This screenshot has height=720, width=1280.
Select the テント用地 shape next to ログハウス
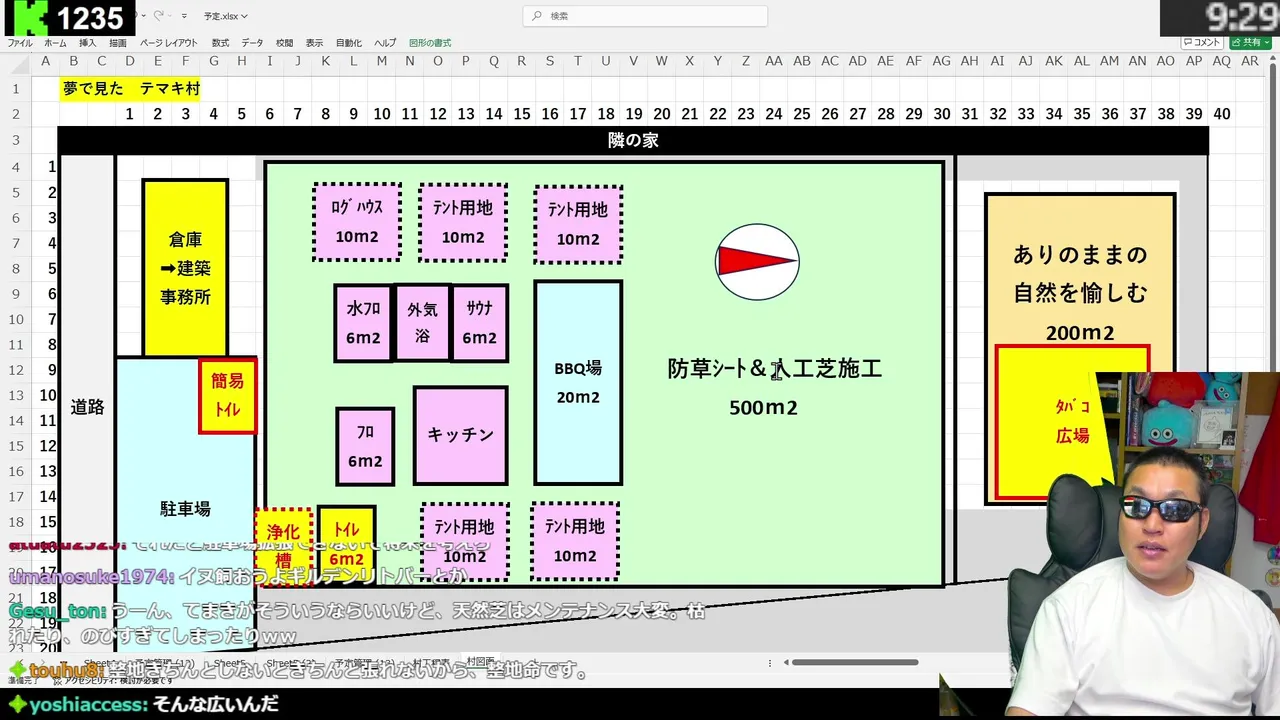tap(463, 222)
